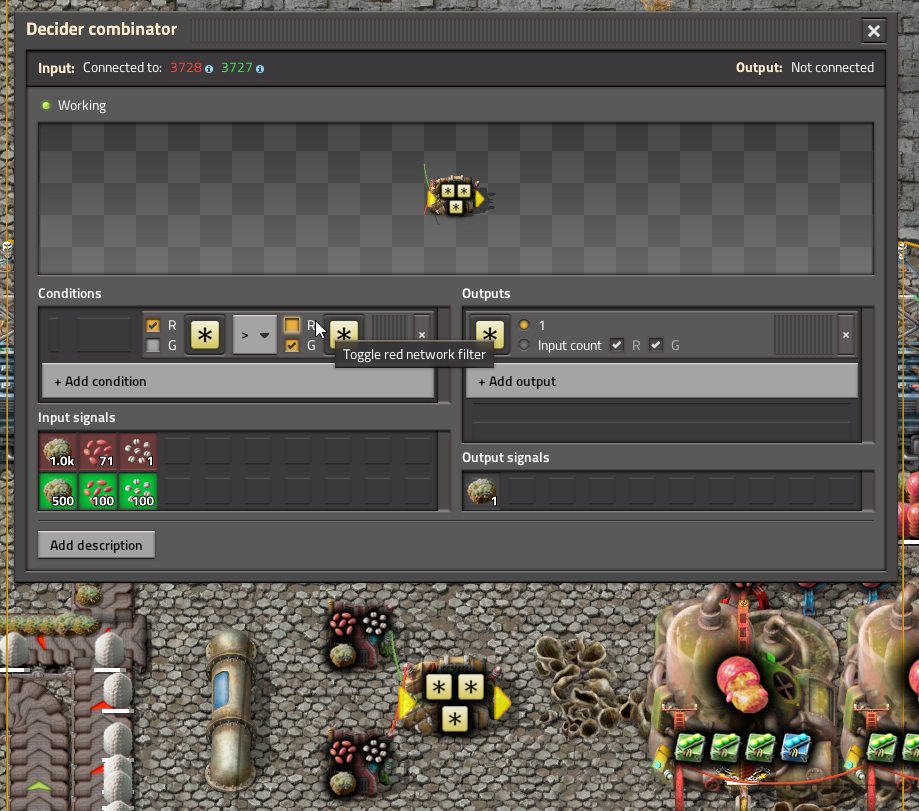Select the Input count radio button
Image resolution: width=919 pixels, height=811 pixels.
click(x=524, y=345)
